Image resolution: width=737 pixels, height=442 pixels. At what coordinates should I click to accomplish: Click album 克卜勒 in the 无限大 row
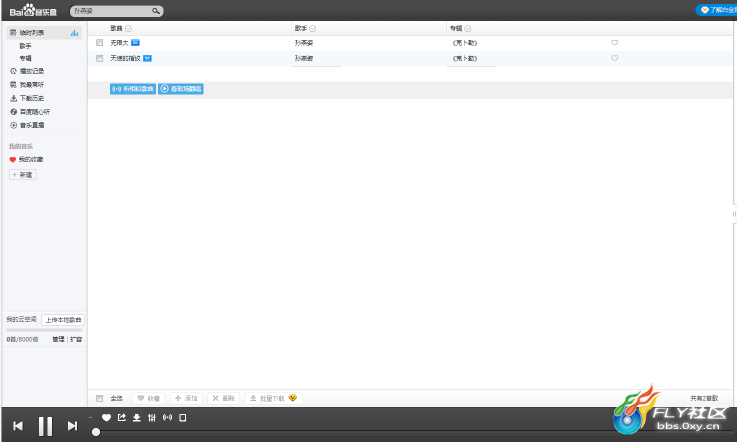click(465, 43)
